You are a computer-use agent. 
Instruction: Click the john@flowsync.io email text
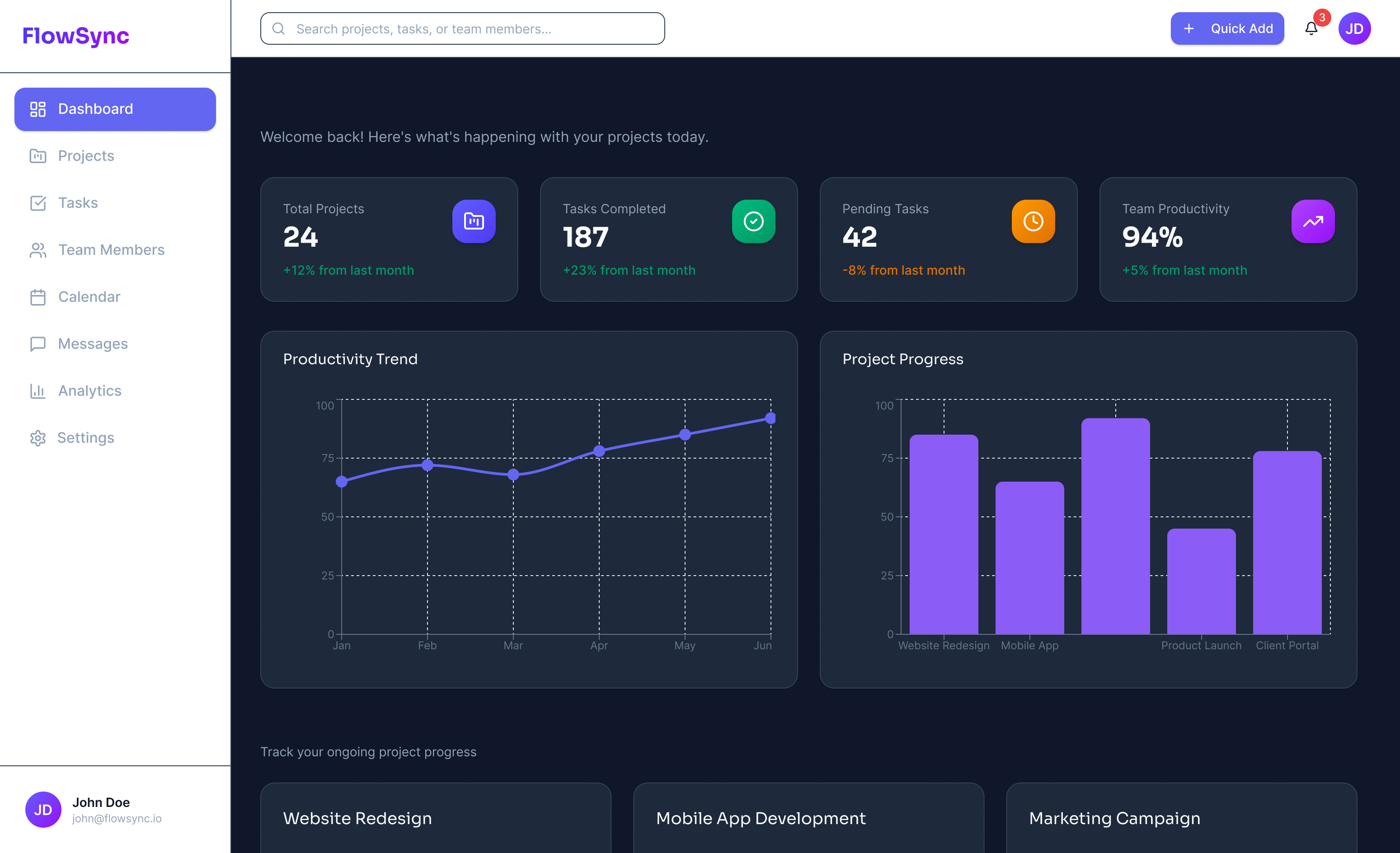pos(117,818)
